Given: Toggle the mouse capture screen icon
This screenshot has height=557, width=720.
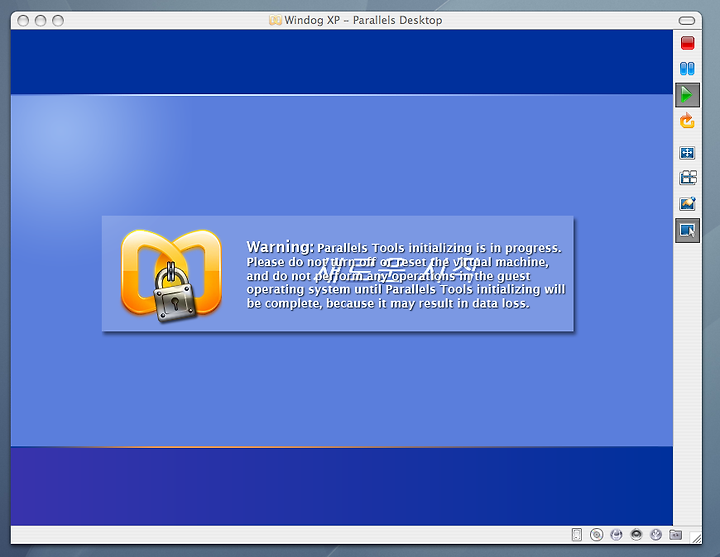Looking at the screenshot, I should tap(687, 230).
